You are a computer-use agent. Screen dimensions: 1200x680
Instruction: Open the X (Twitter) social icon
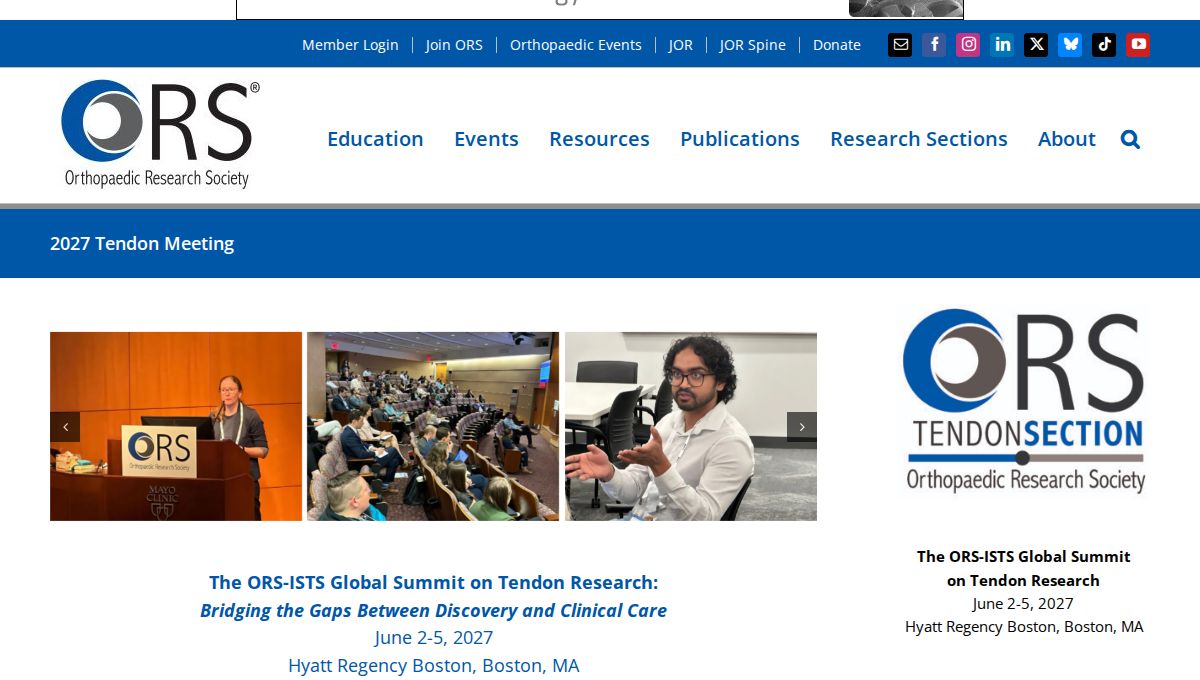coord(1036,44)
